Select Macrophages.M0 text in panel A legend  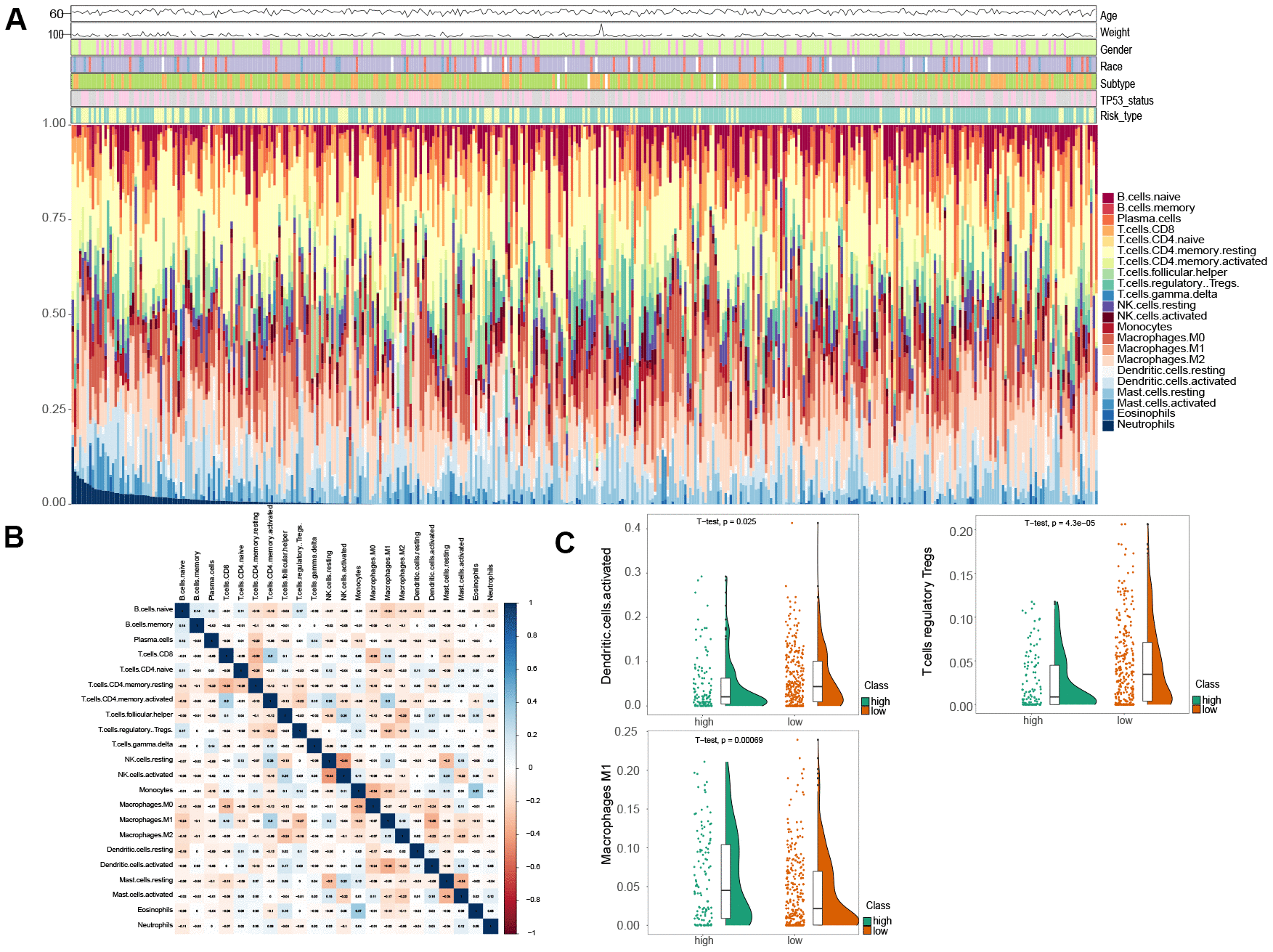(x=1160, y=338)
